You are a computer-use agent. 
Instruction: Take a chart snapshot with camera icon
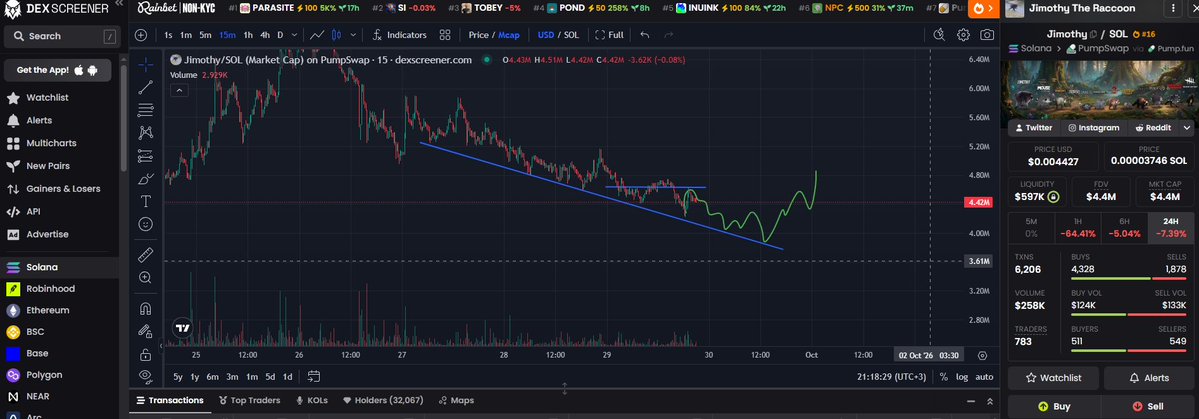coord(987,35)
